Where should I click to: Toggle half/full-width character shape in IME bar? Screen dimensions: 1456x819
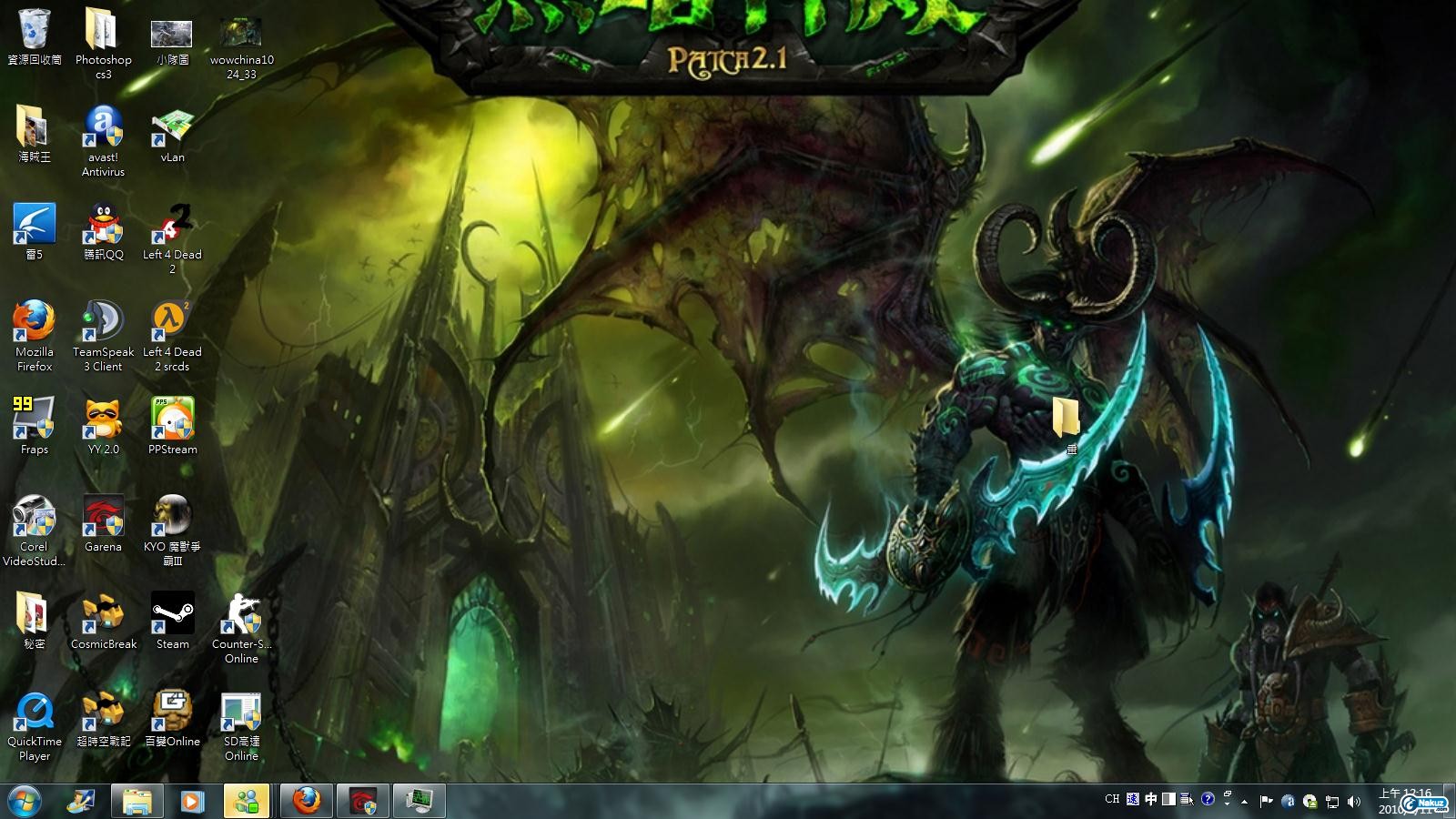coord(1168,800)
